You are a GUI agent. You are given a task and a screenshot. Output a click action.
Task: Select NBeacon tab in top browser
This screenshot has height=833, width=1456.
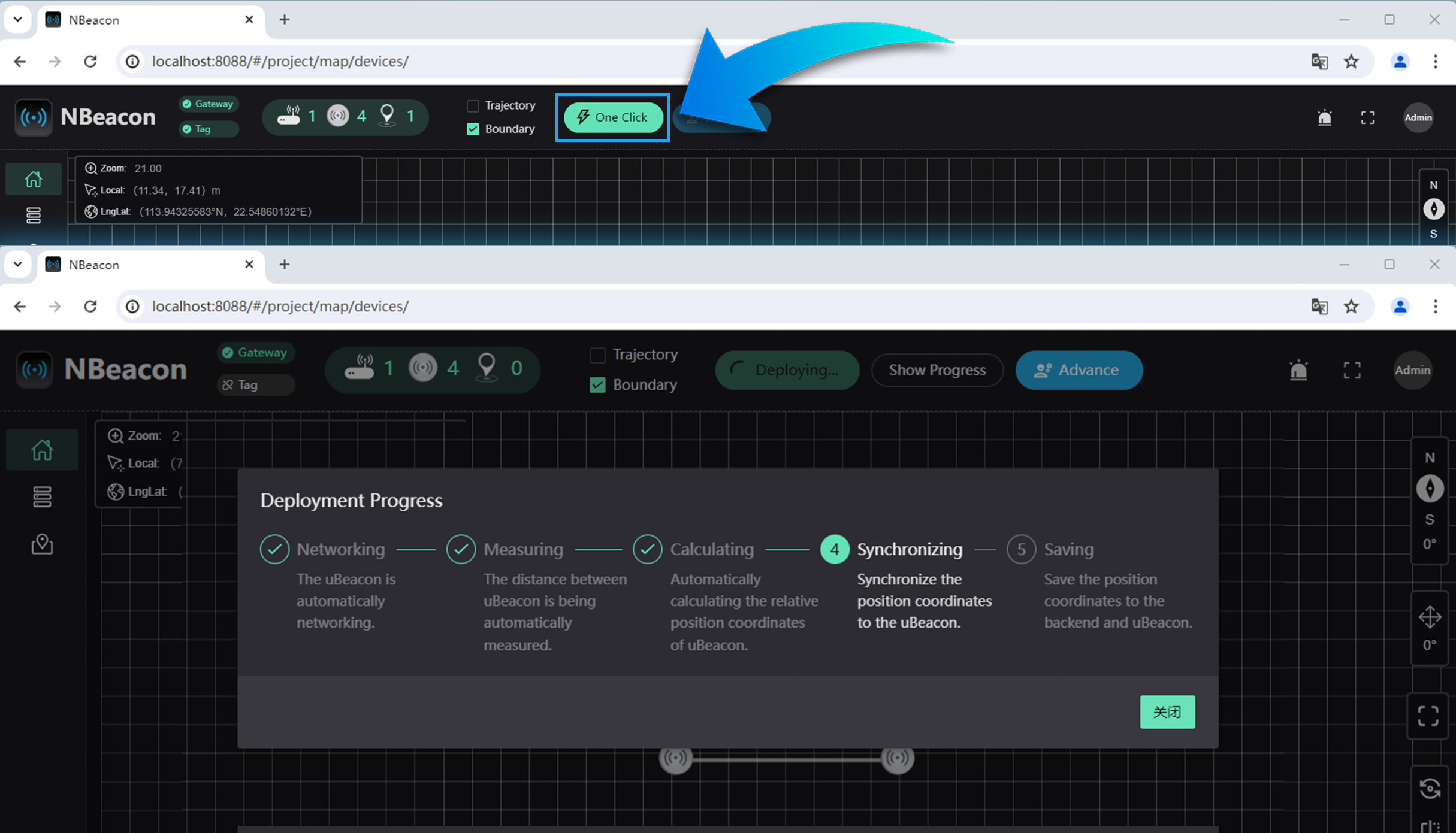[150, 20]
